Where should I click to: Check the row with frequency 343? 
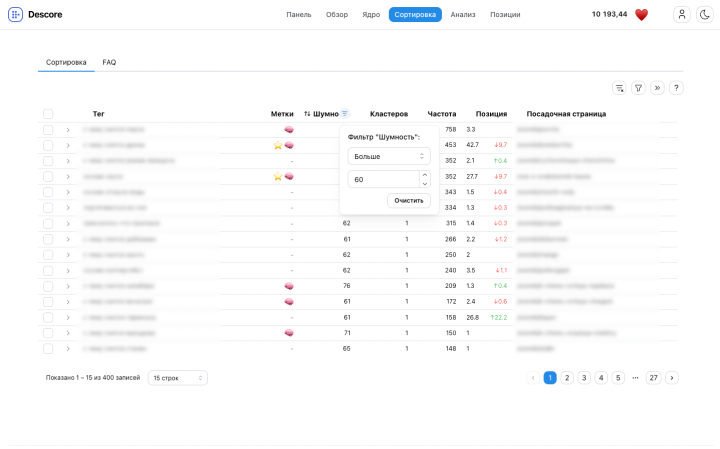click(48, 192)
